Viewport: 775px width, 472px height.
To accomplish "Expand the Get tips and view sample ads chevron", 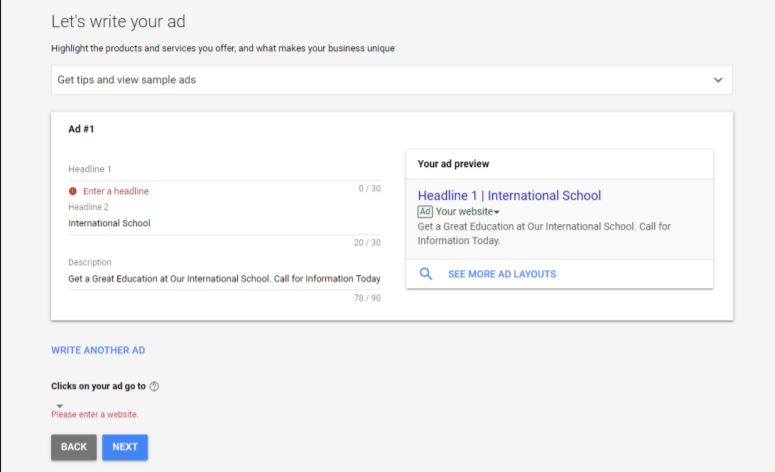I will [x=718, y=80].
